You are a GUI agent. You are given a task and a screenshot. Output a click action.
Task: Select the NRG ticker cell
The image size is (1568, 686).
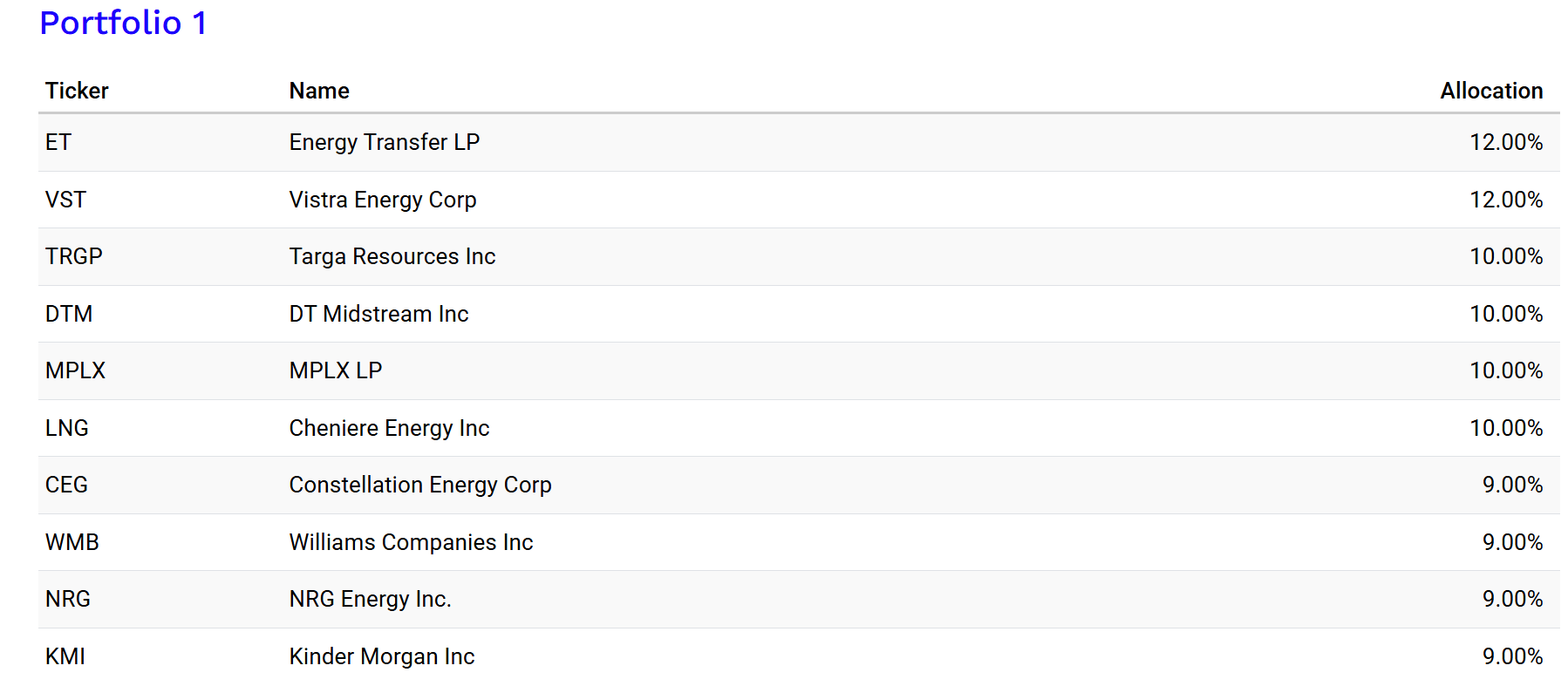(68, 599)
